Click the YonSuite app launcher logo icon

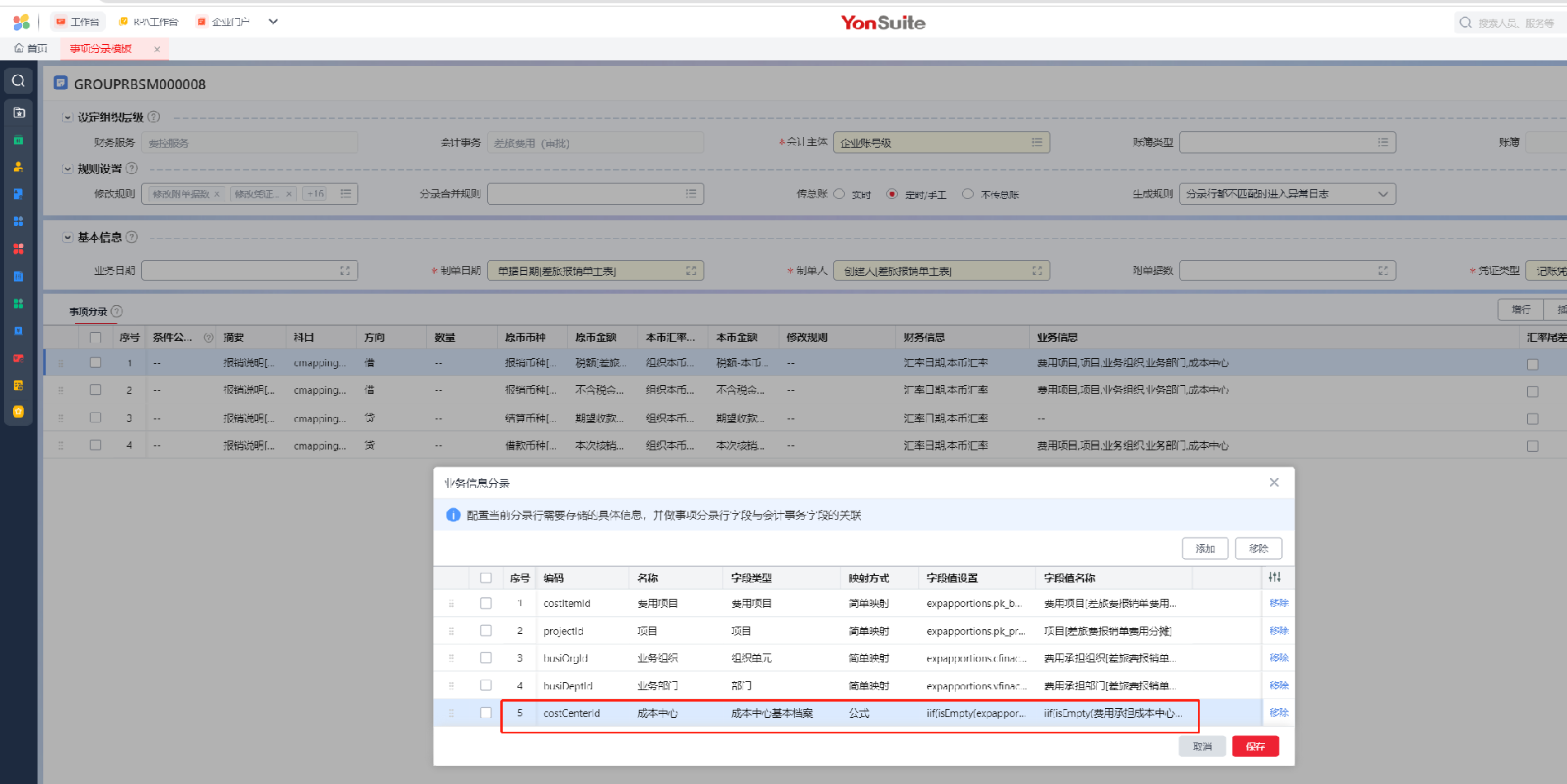point(21,22)
